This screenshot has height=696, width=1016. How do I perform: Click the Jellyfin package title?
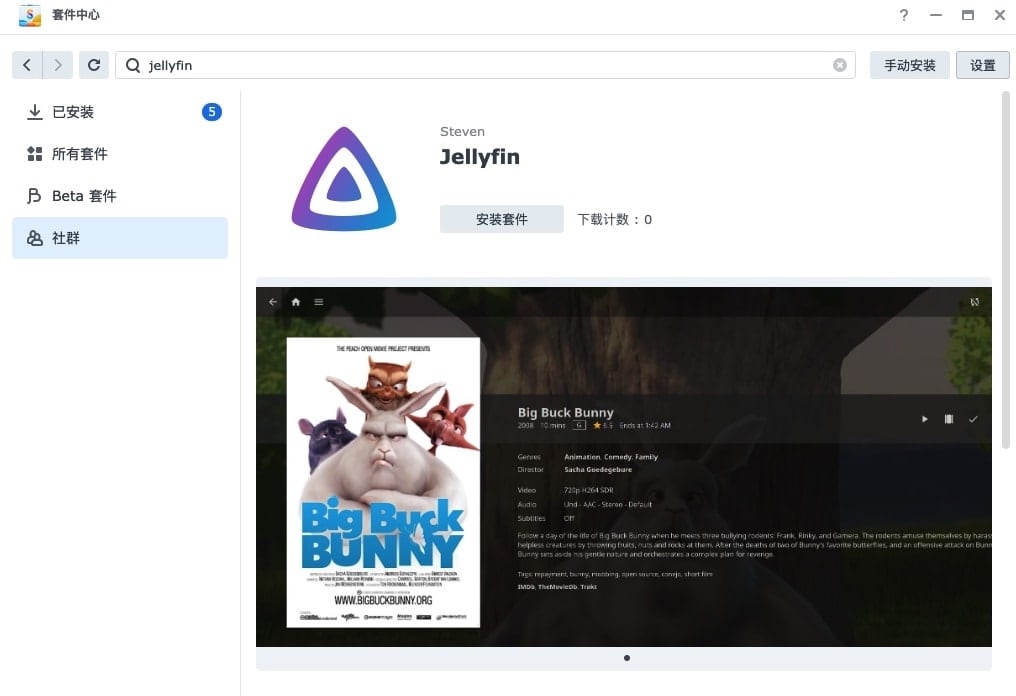[479, 157]
